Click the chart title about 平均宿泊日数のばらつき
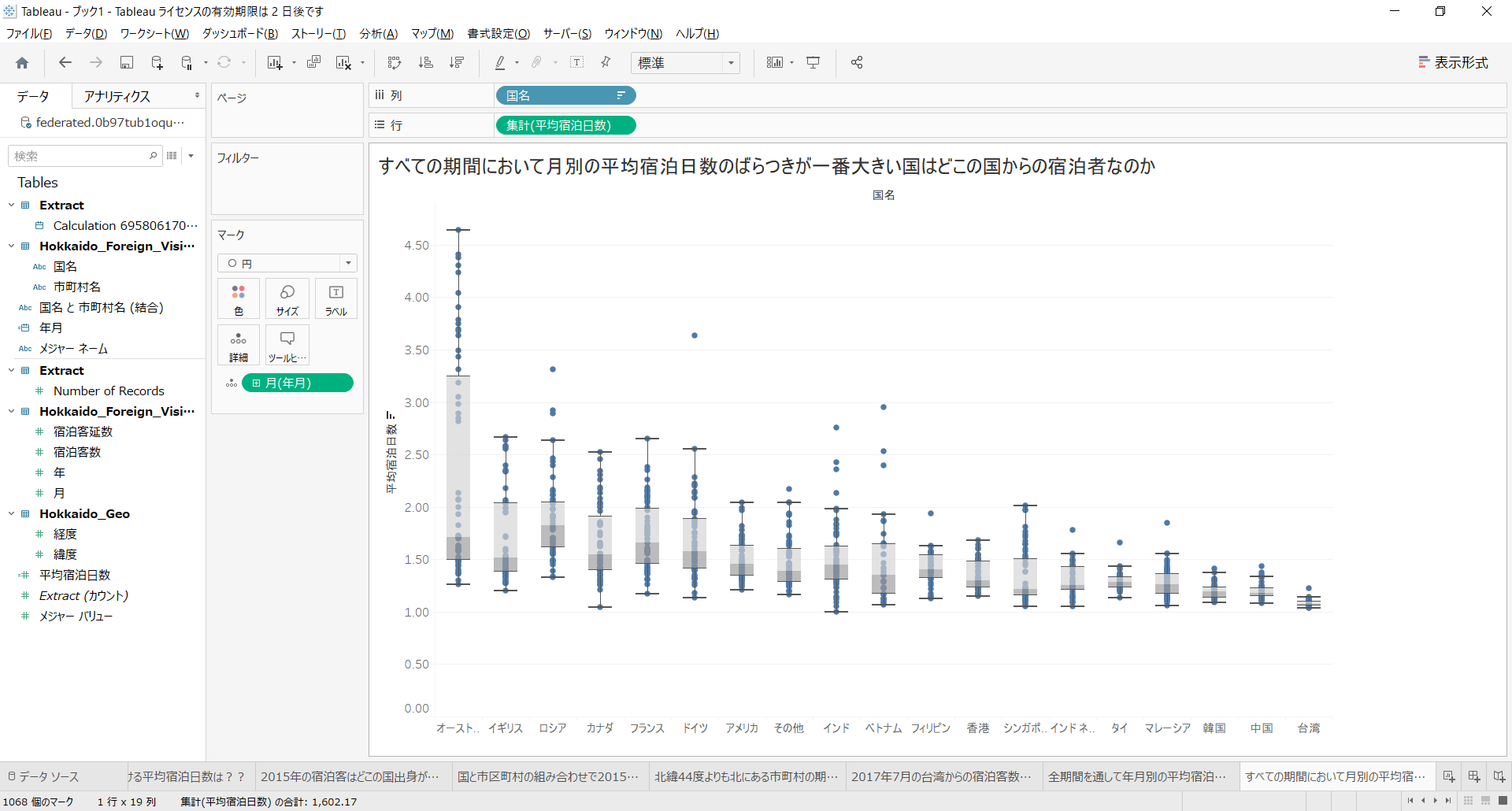This screenshot has width=1512, height=811. (x=767, y=166)
